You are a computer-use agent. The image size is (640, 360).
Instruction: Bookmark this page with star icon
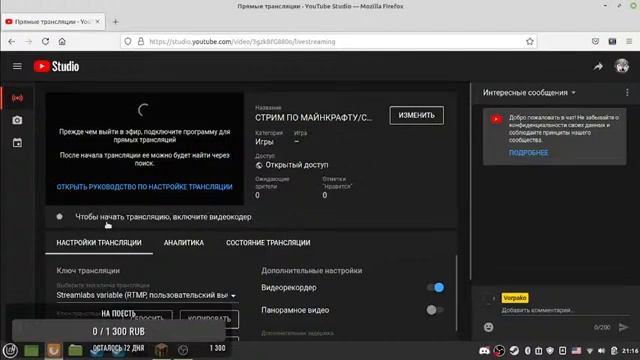529,42
